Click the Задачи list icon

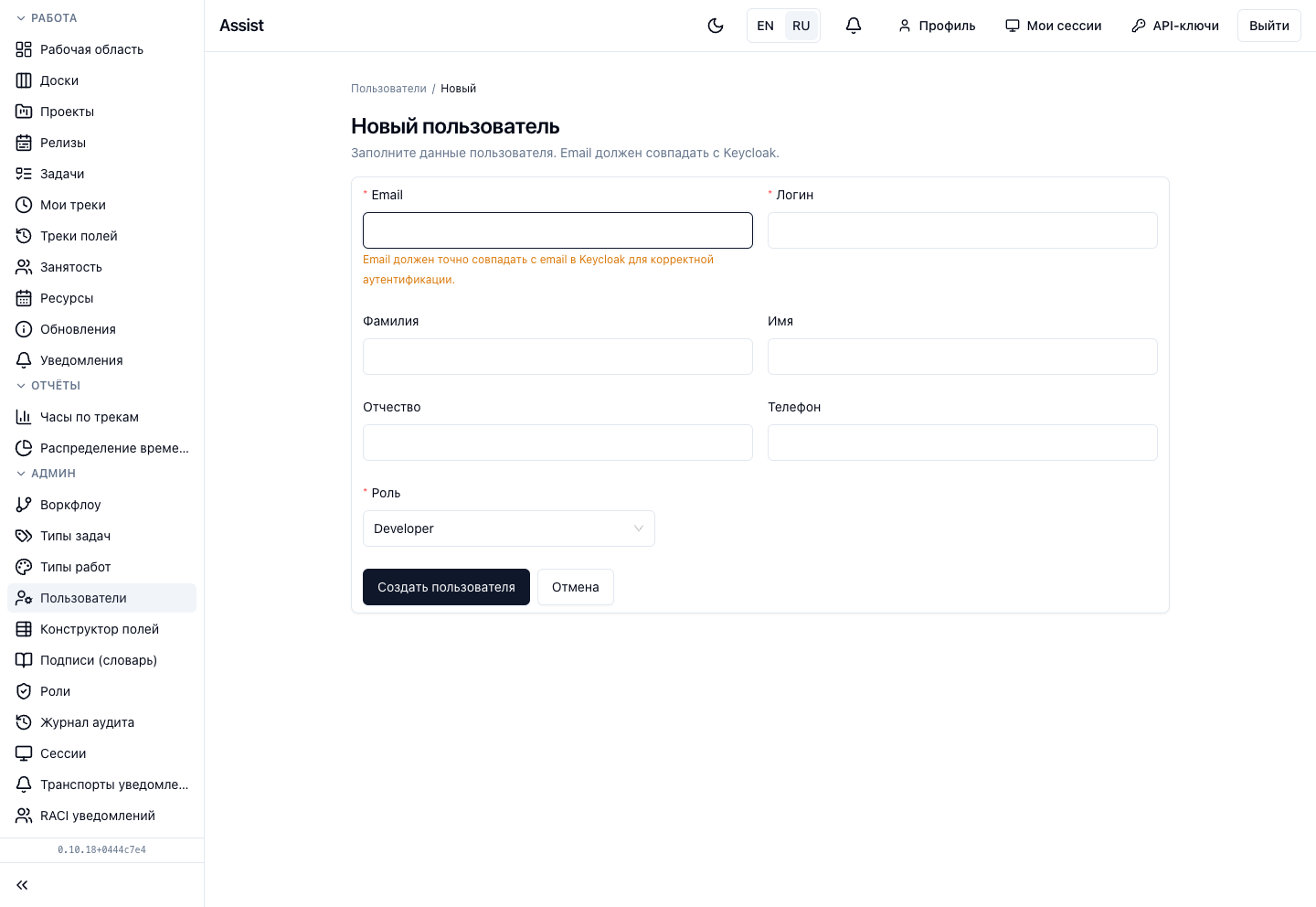click(x=24, y=174)
